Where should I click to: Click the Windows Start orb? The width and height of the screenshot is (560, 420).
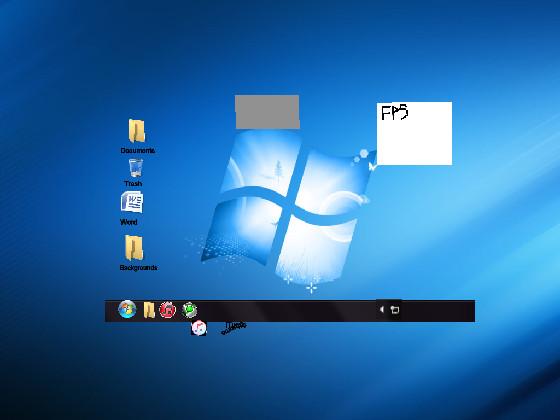[127, 309]
